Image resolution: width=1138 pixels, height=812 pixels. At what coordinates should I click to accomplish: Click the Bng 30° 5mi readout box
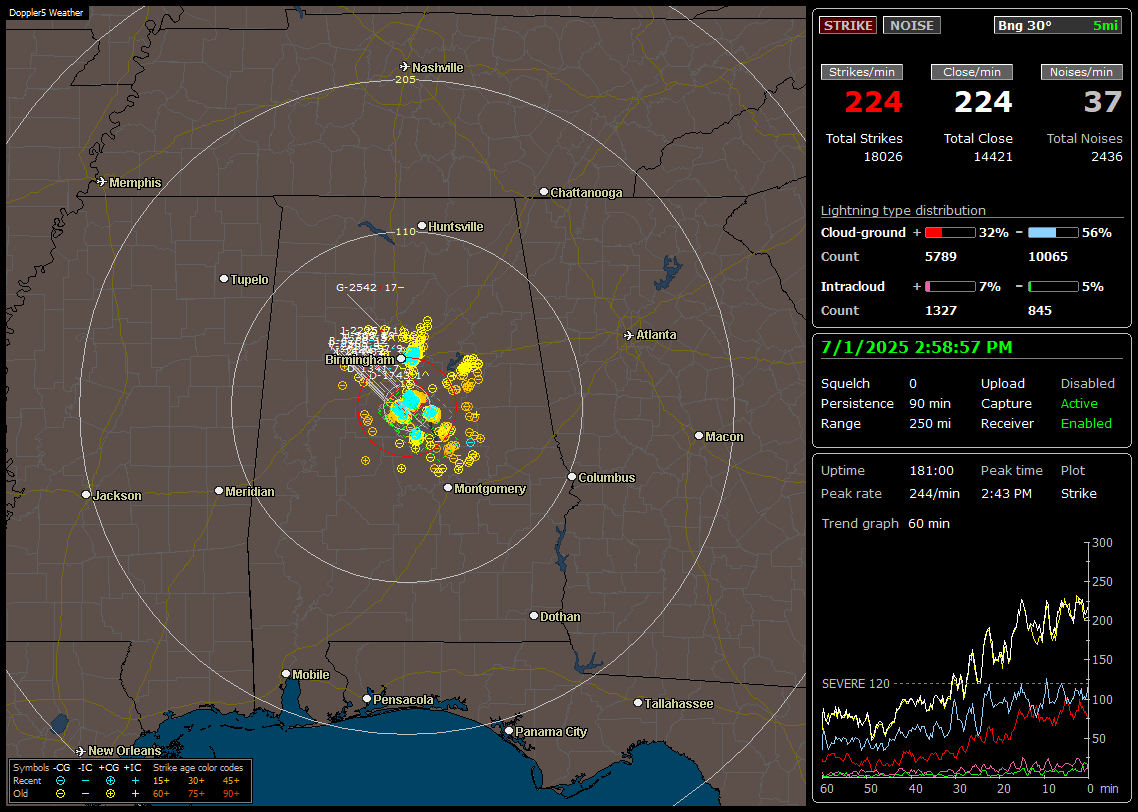point(1058,25)
